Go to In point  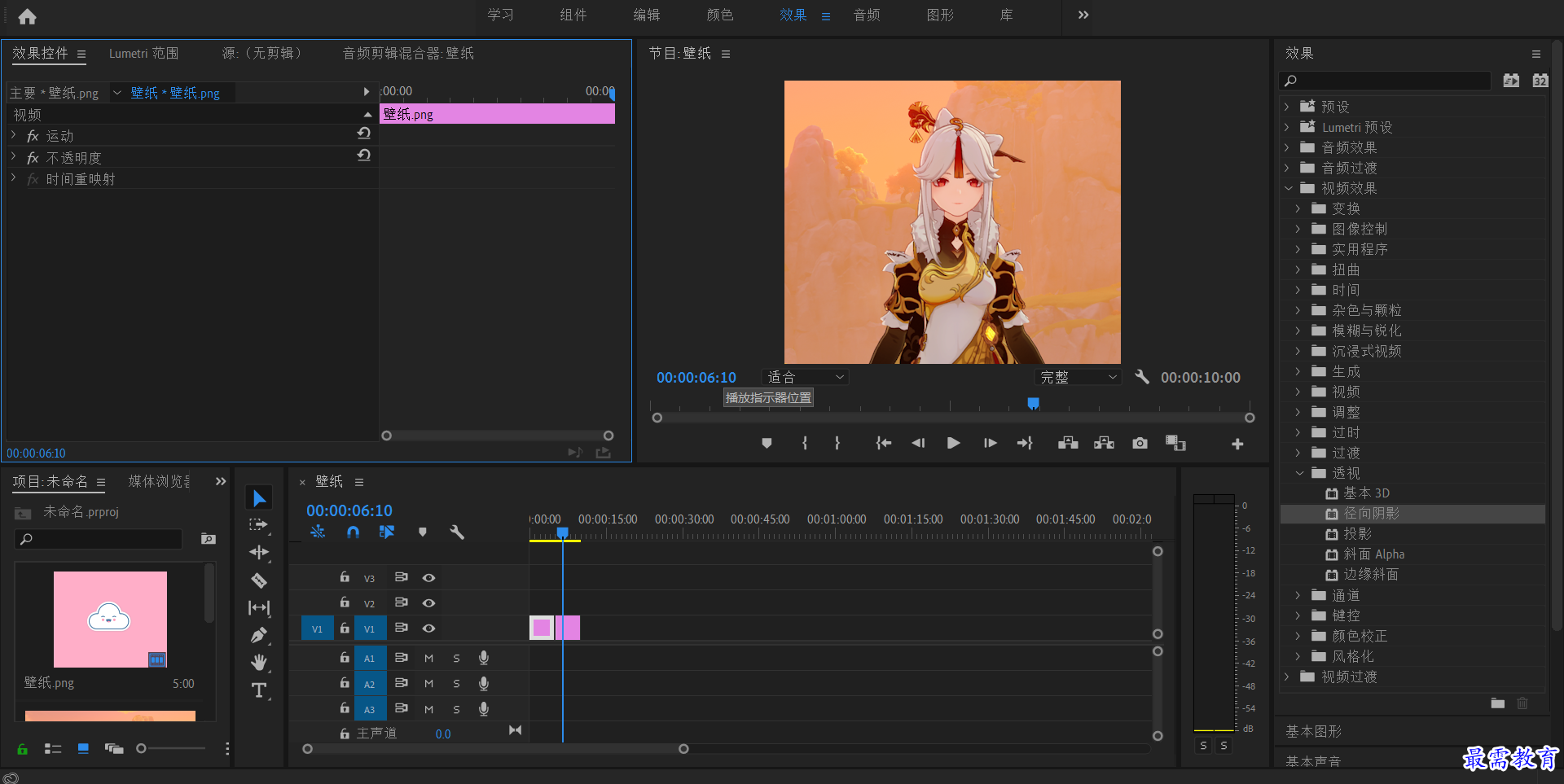coord(883,443)
